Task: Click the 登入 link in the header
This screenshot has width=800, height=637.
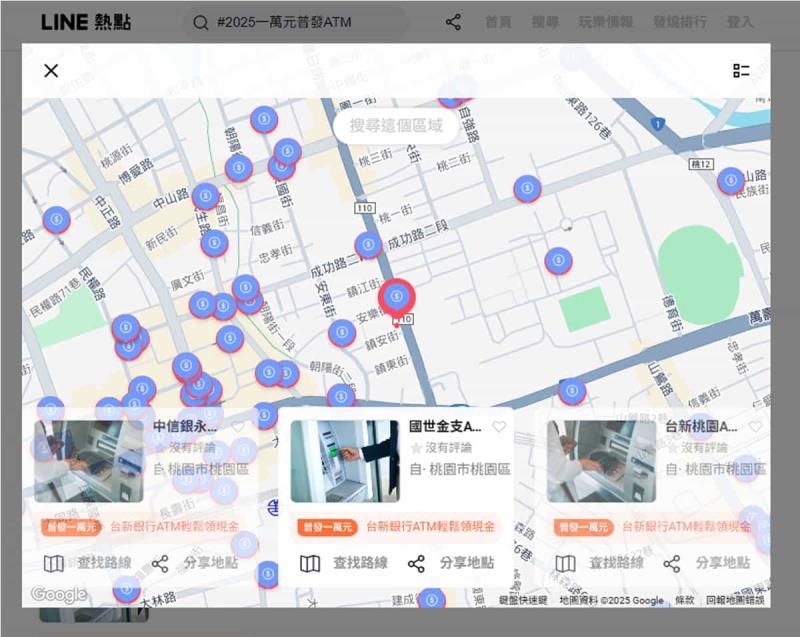Action: point(740,21)
